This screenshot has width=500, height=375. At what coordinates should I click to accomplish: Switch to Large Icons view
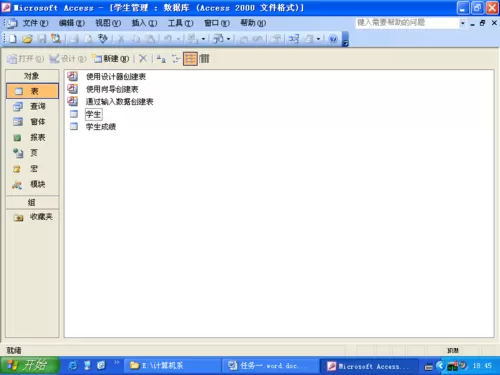pyautogui.click(x=161, y=59)
